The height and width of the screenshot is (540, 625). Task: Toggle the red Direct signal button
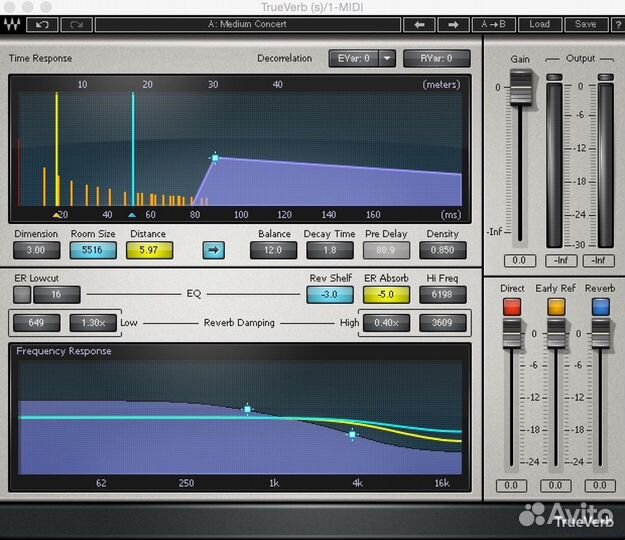512,308
